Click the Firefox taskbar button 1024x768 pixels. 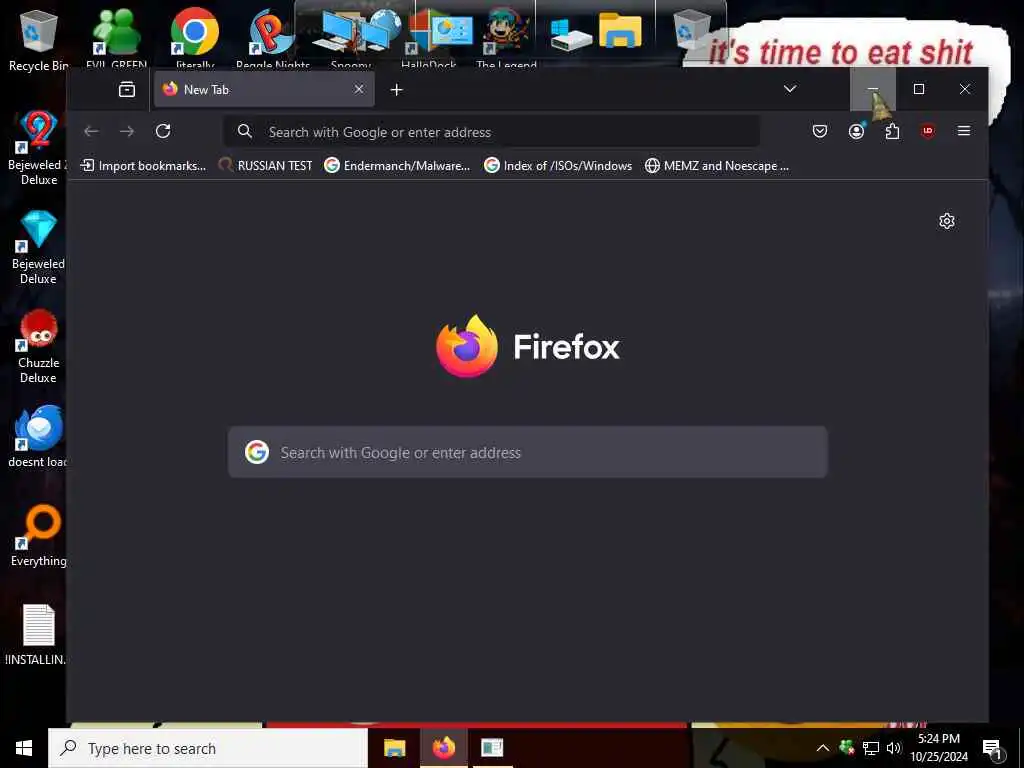[x=443, y=748]
